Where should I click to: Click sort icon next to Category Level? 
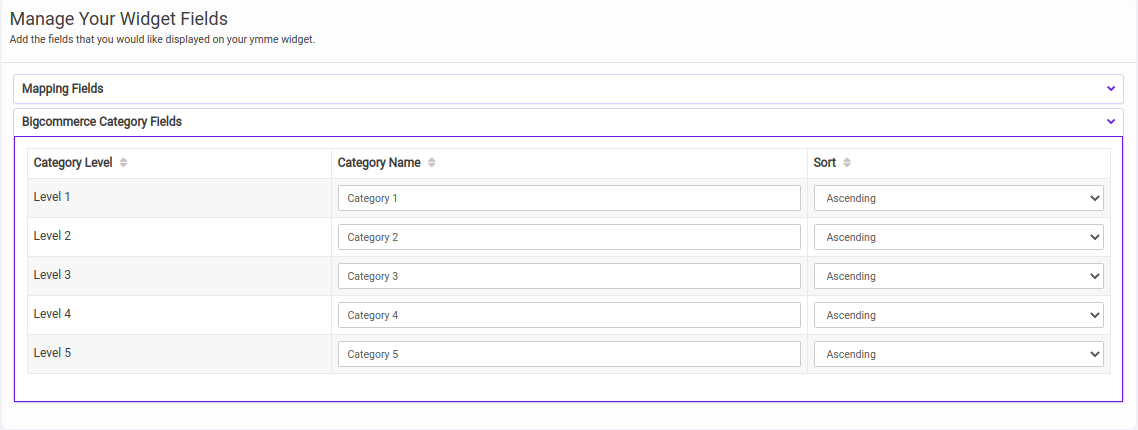pyautogui.click(x=123, y=163)
